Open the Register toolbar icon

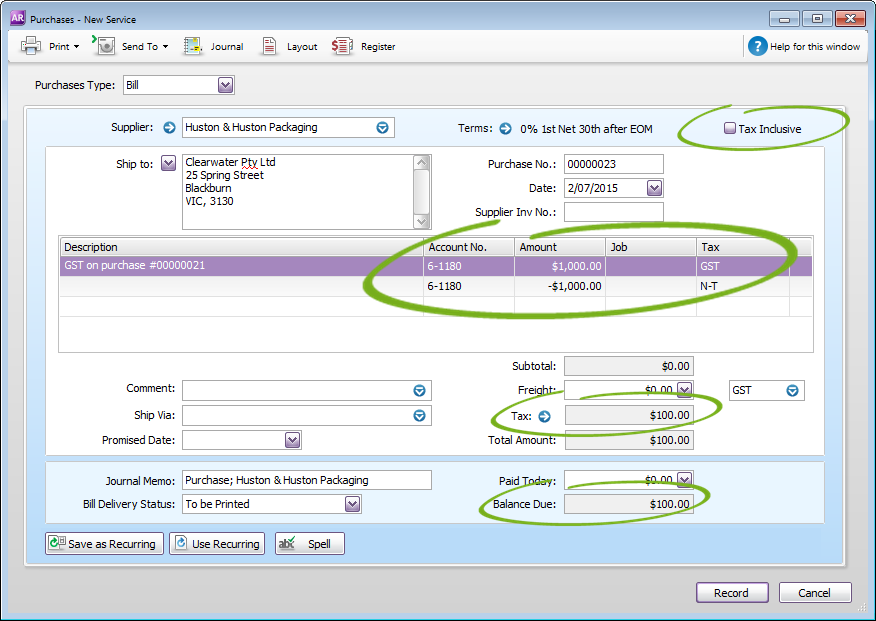pos(343,46)
